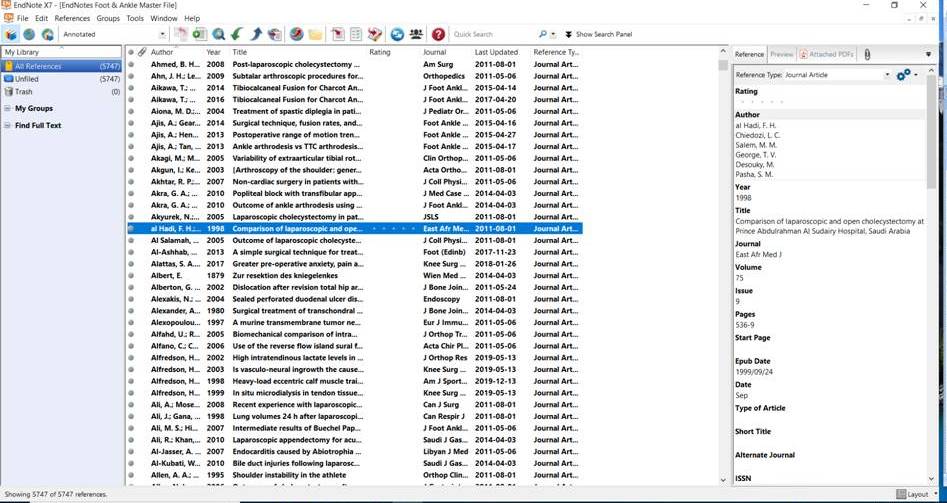Switch to Online Search Mode globe

29,34
